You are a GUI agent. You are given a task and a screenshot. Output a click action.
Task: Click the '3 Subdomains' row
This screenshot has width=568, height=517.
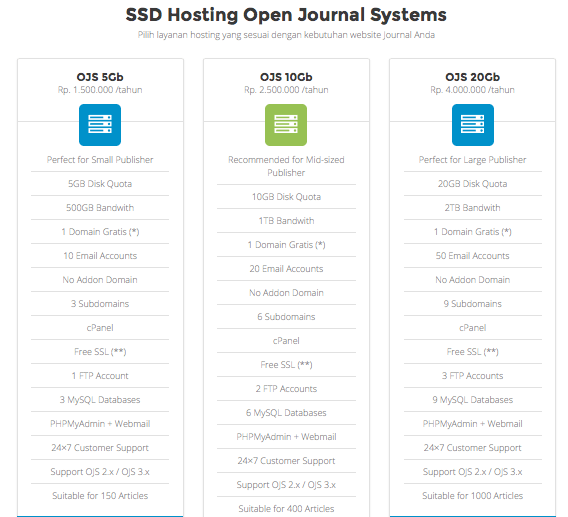pos(100,304)
